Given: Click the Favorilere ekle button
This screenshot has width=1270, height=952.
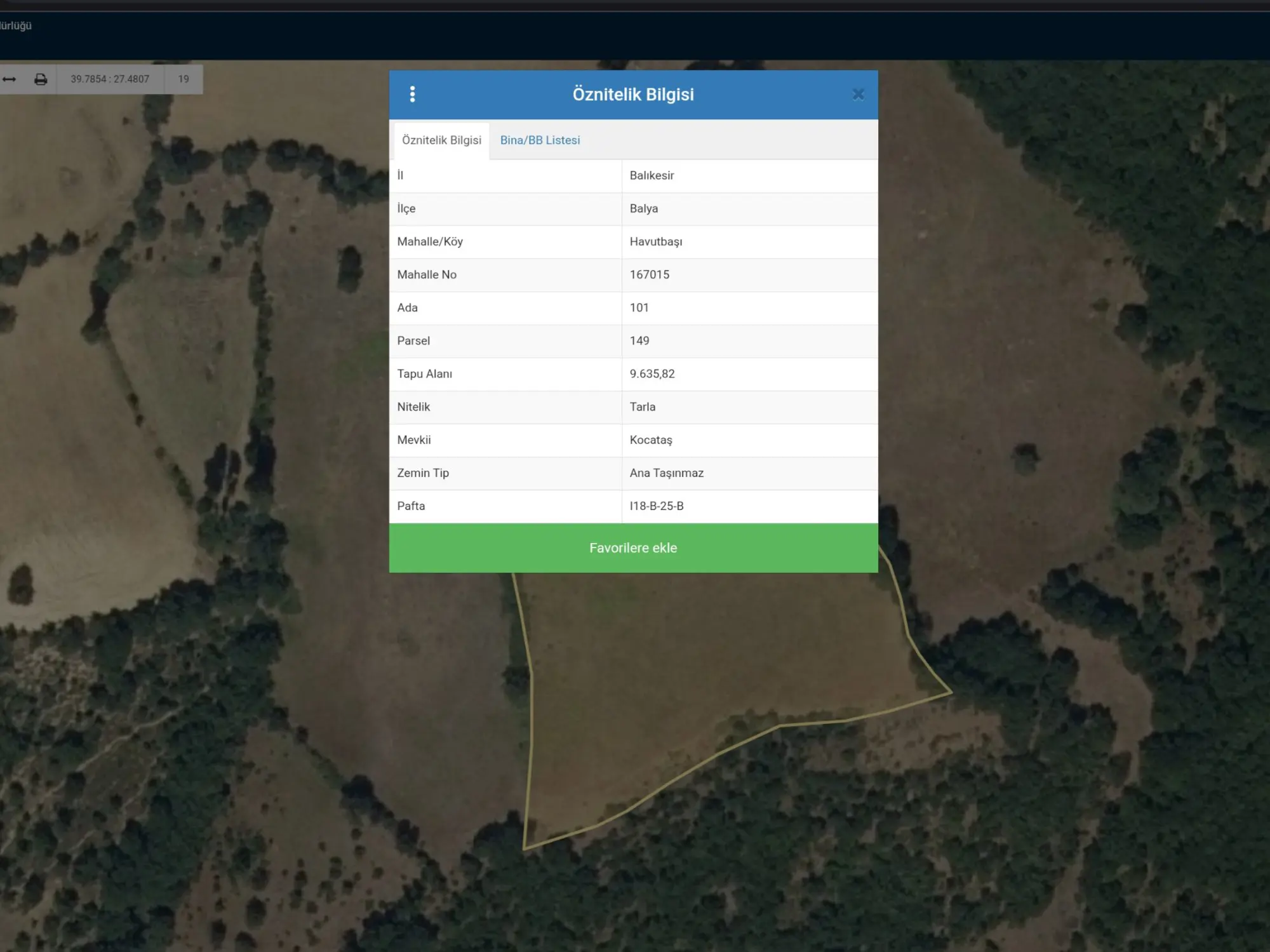Looking at the screenshot, I should click(x=633, y=547).
